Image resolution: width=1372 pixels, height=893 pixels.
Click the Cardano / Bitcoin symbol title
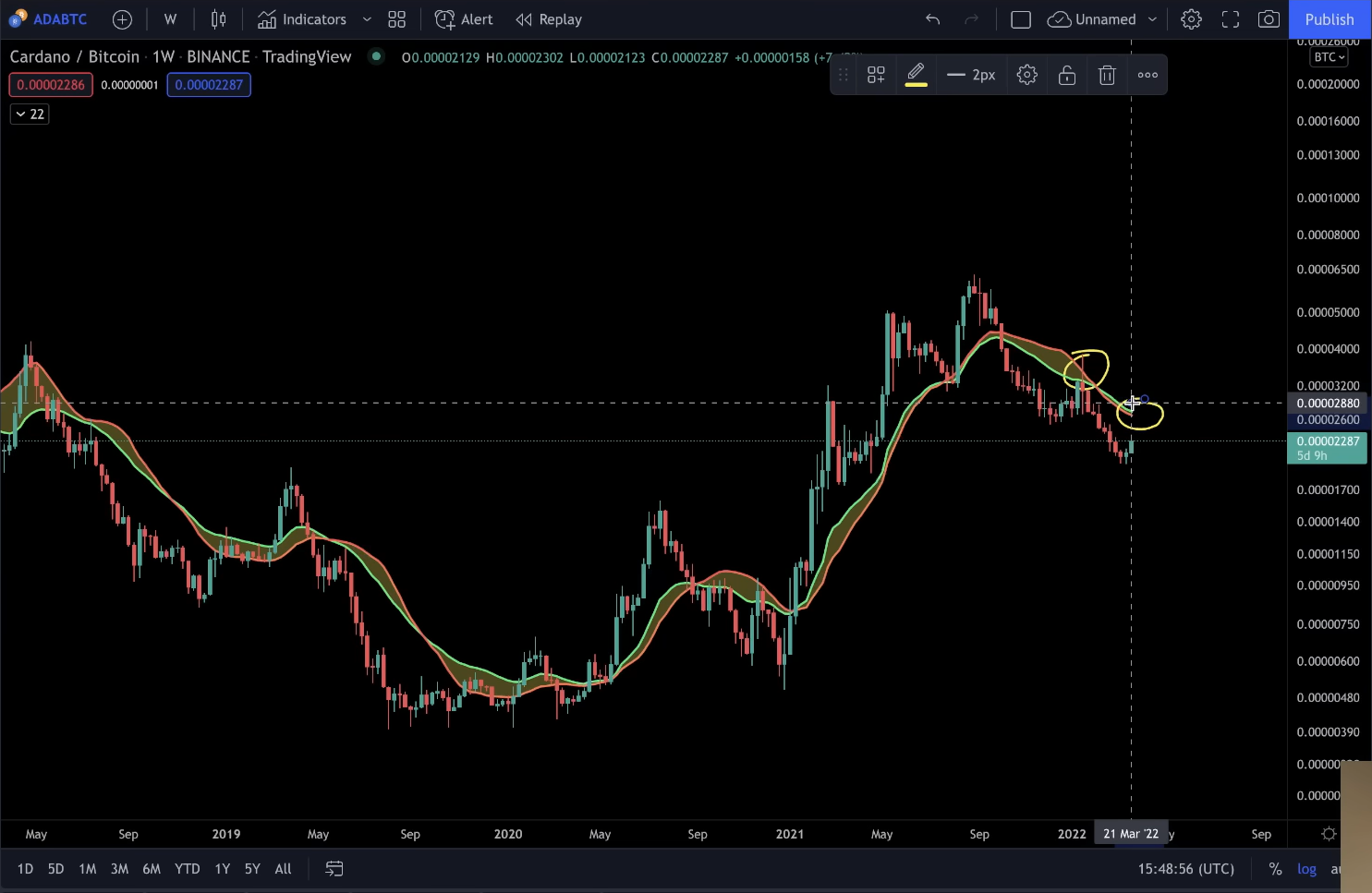click(x=75, y=56)
